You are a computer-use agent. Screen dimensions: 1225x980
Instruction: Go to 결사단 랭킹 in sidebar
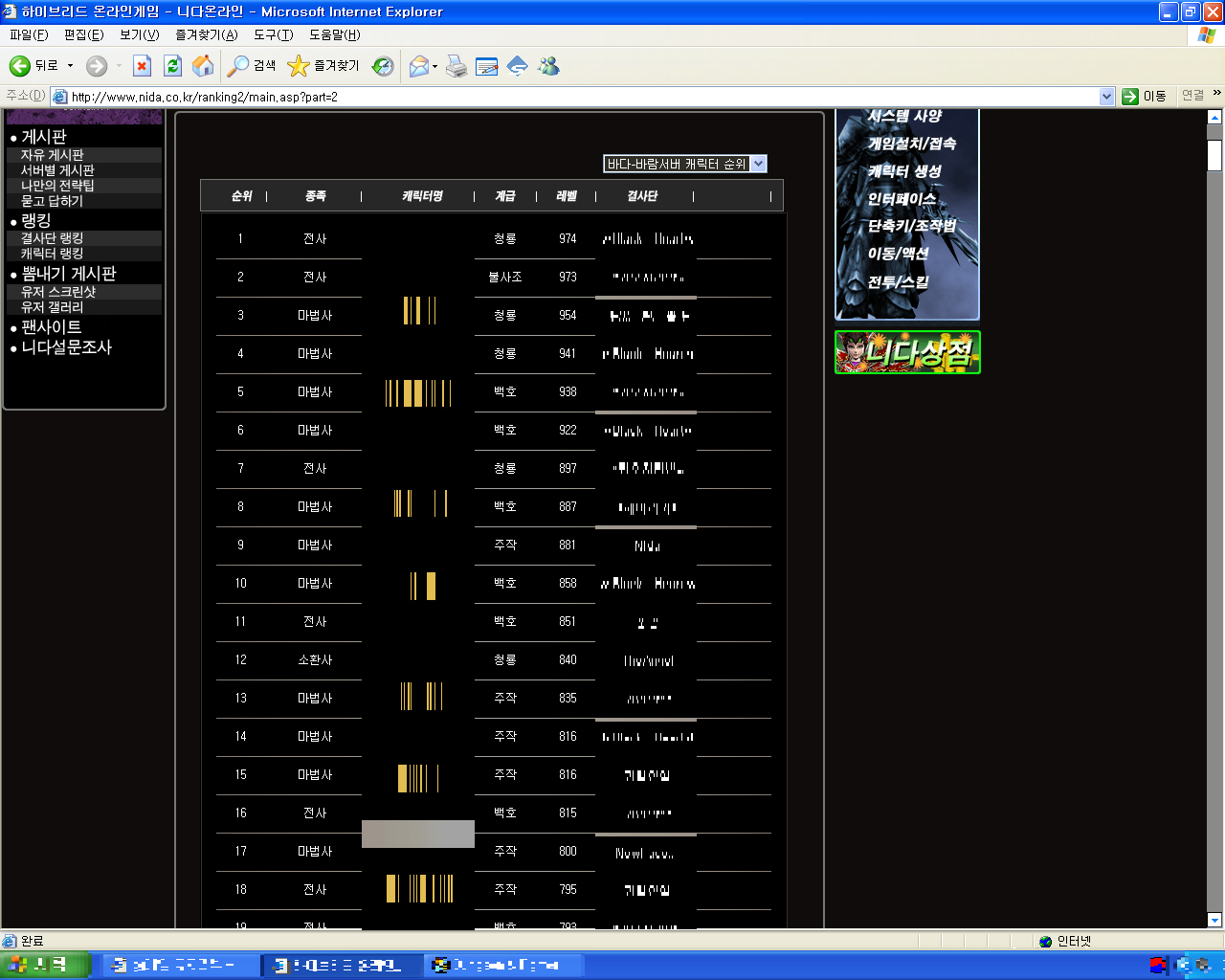pyautogui.click(x=53, y=238)
